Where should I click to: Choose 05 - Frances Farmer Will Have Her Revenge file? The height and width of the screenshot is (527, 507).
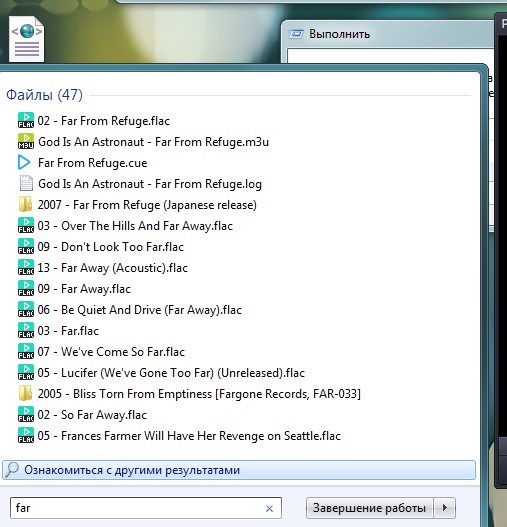point(189,436)
